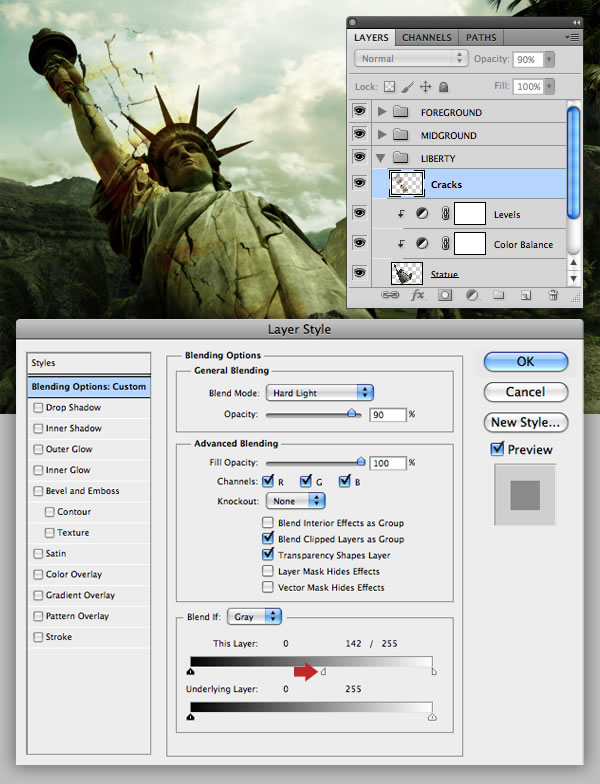Click the Color Balance layer clipping arrow icon
Screen dimensions: 600x784
[x=401, y=244]
